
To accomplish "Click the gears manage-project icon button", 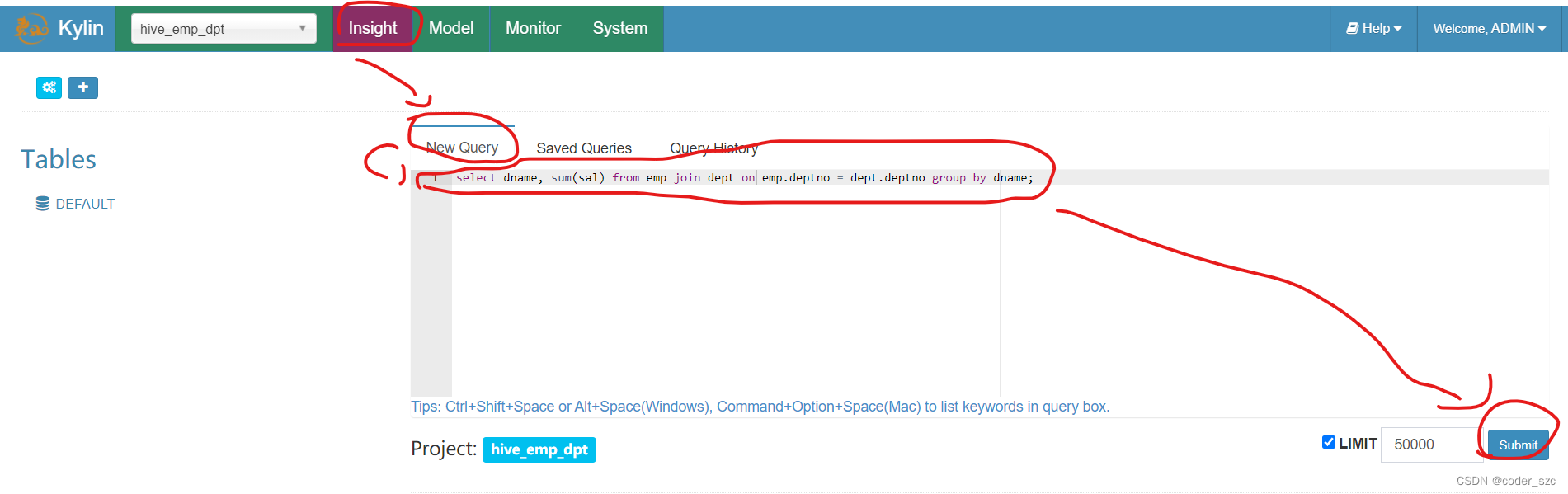I will 49,87.
